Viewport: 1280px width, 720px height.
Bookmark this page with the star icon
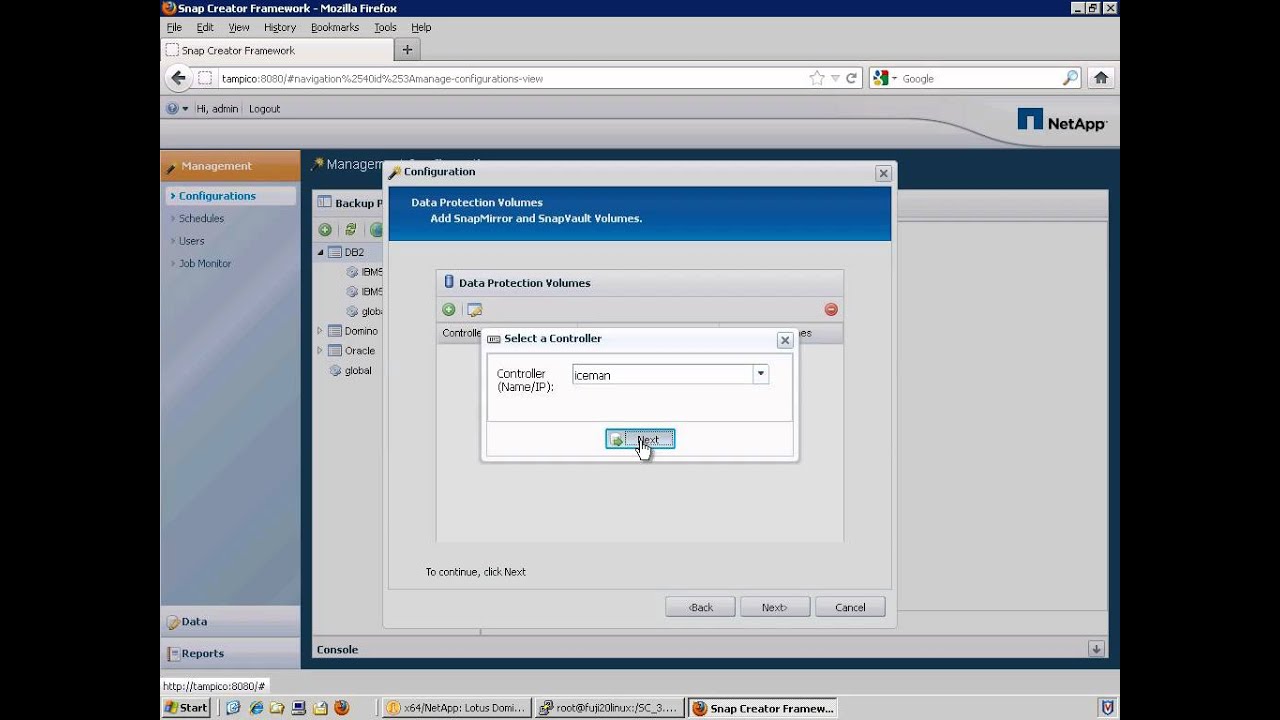coord(817,78)
